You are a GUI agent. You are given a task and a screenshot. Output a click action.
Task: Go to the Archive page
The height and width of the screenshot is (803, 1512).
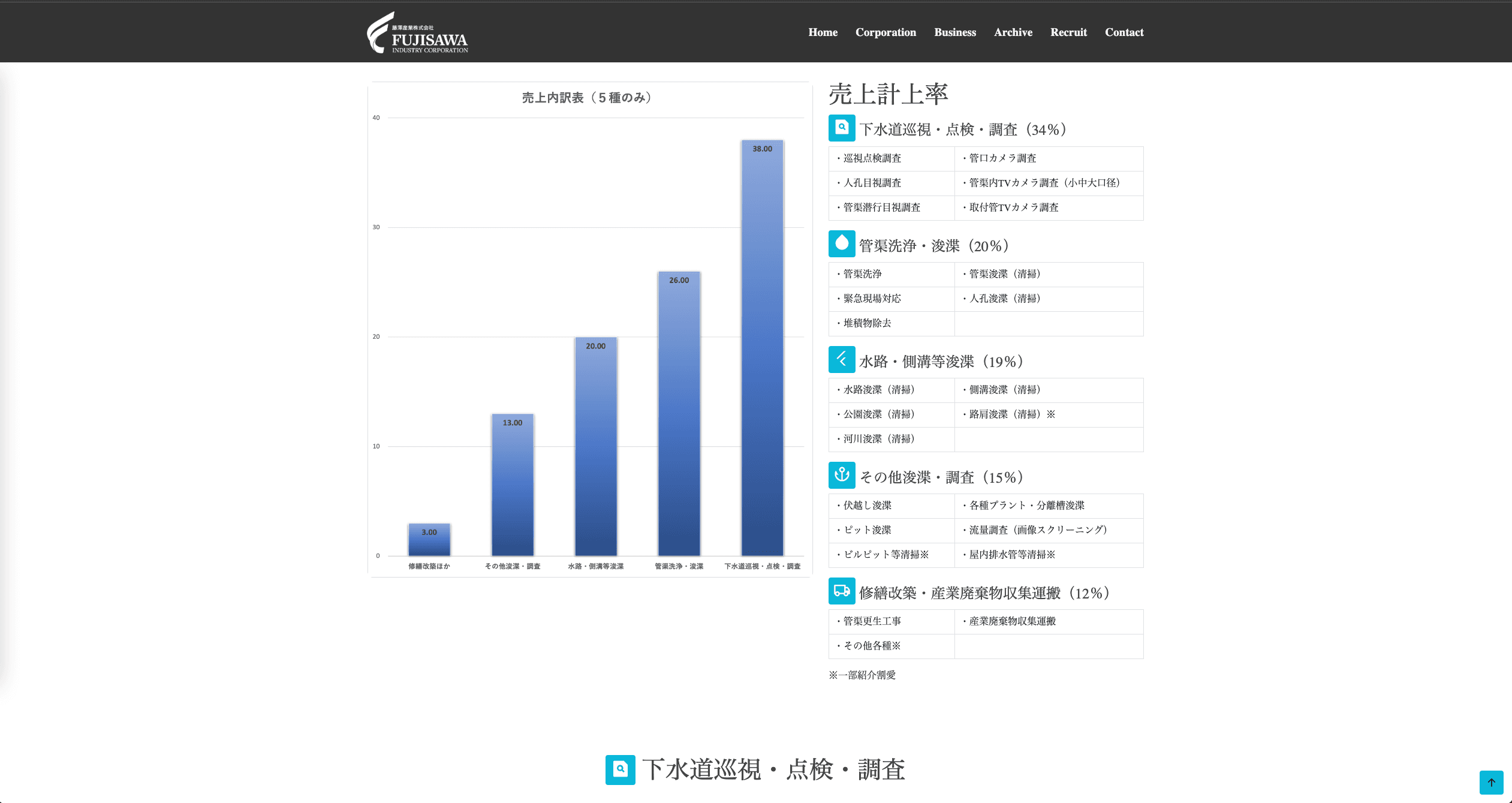click(x=1013, y=32)
